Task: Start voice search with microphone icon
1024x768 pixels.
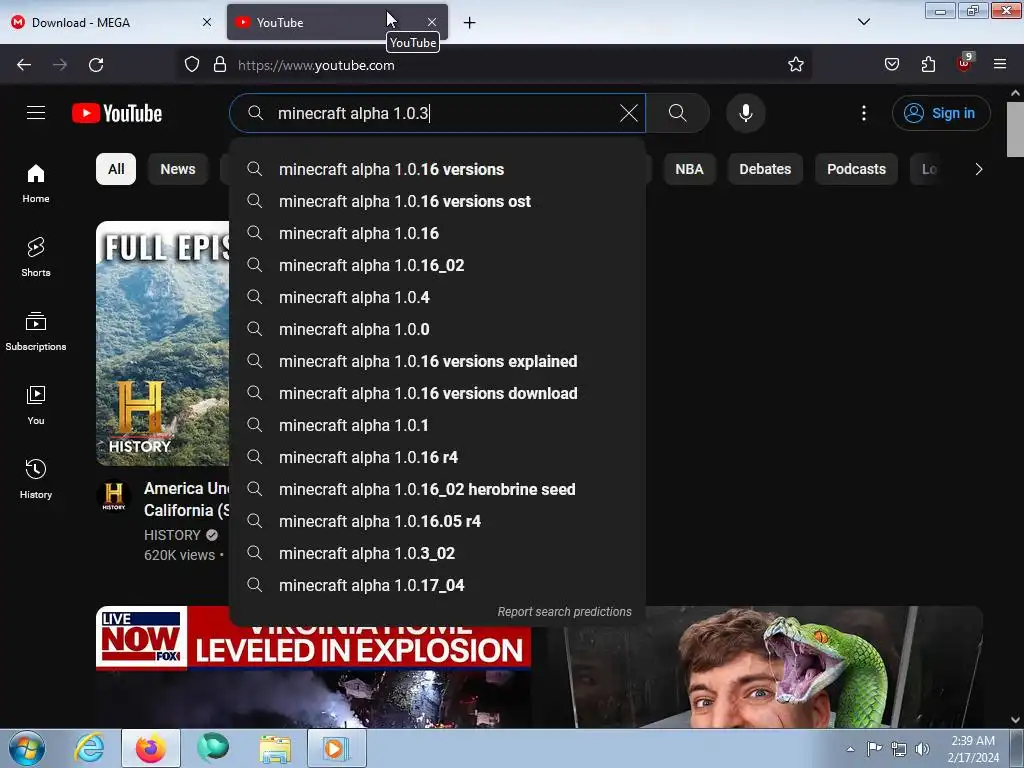Action: pos(745,113)
